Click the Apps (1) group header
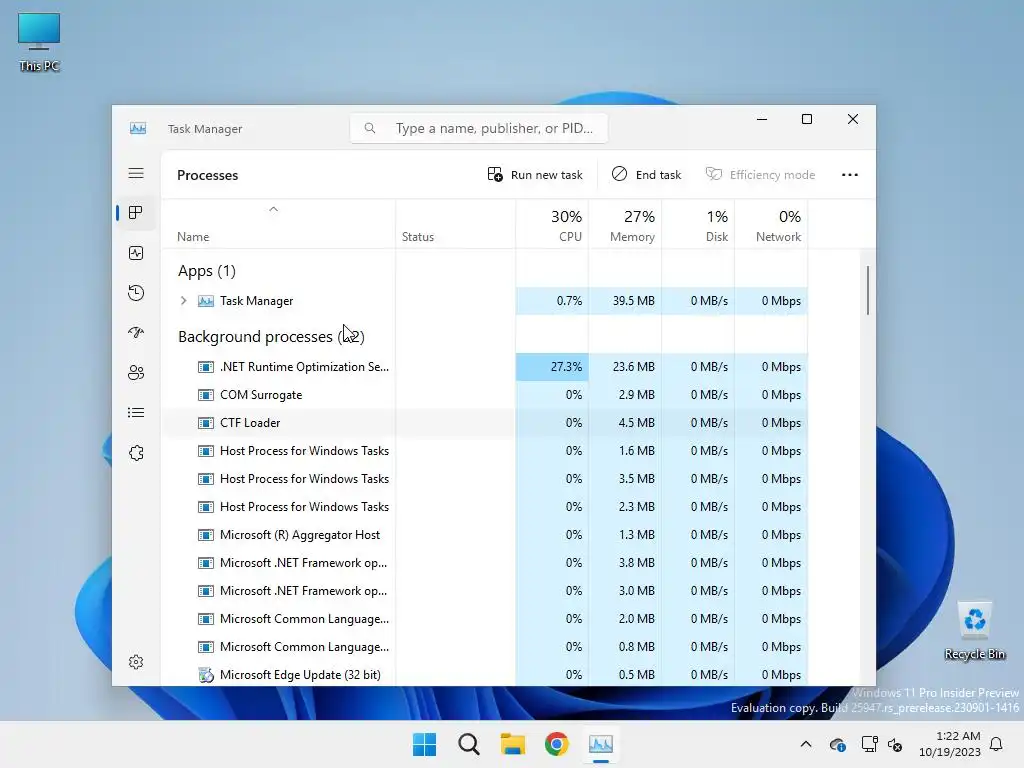 (x=207, y=271)
